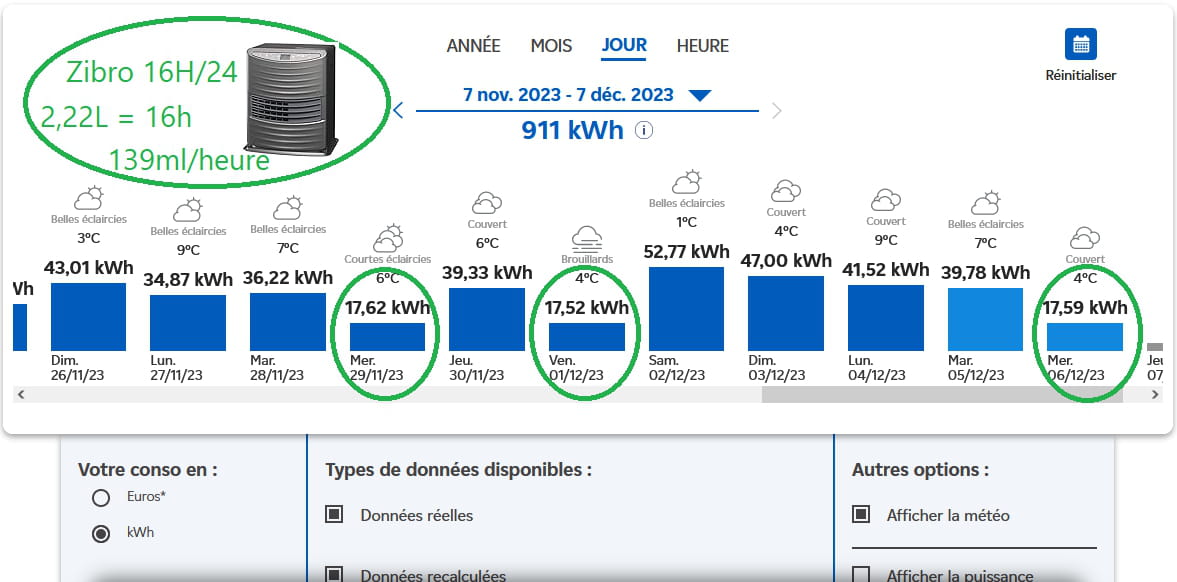The height and width of the screenshot is (582, 1177).
Task: Select the Belles éclaircies icon above Sam. 02/12
Action: [686, 179]
